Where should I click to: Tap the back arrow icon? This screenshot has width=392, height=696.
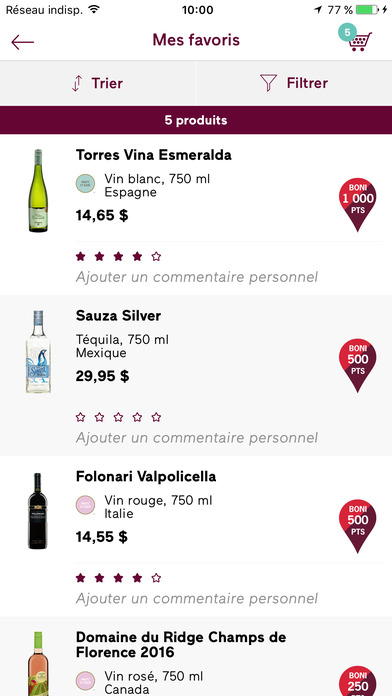tap(23, 42)
